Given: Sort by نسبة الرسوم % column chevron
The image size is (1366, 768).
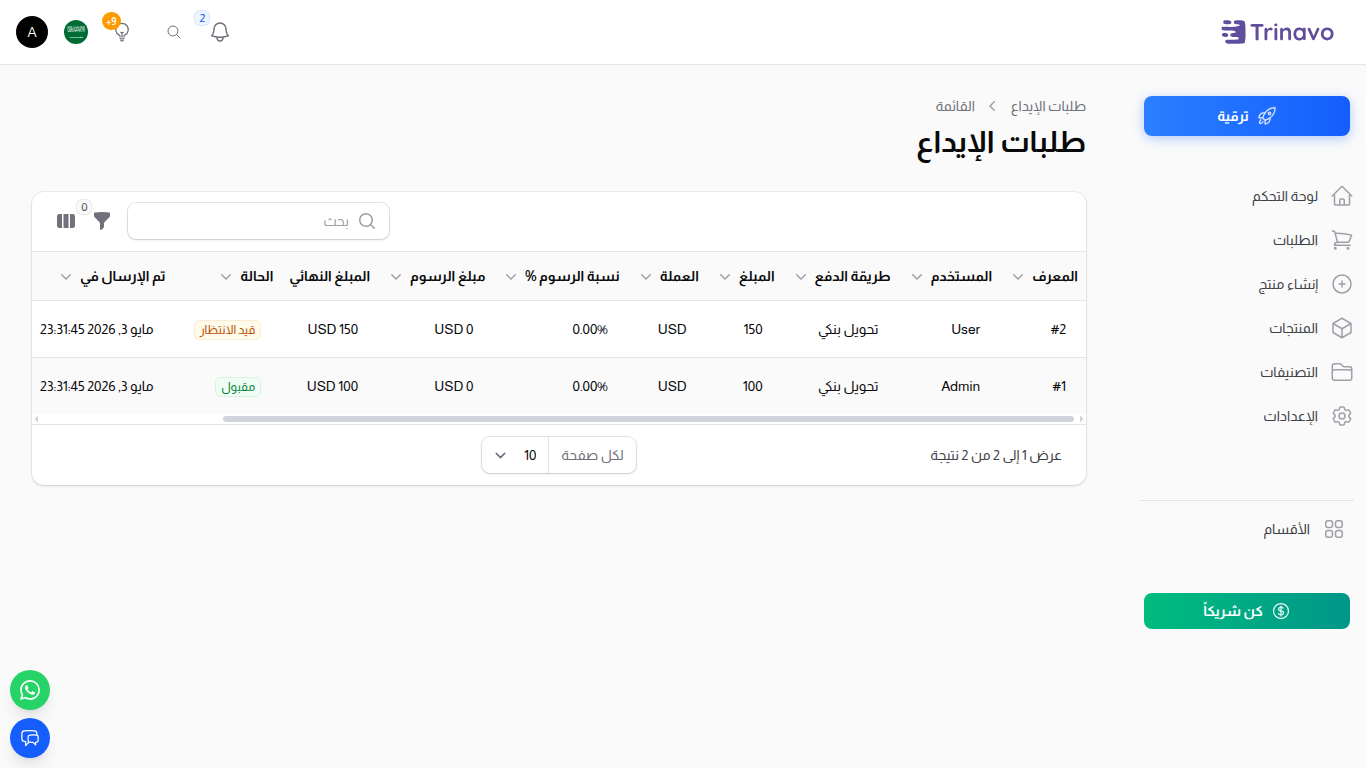Looking at the screenshot, I should tap(510, 277).
